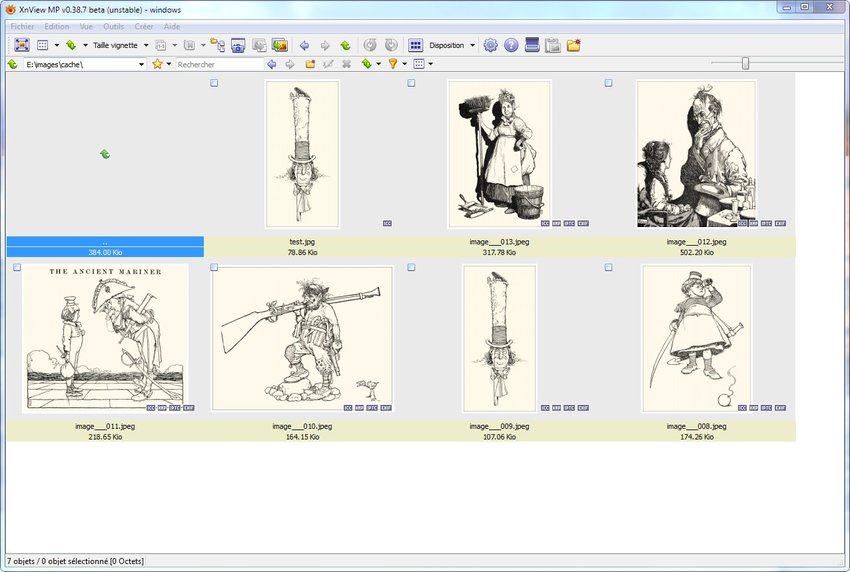Click the filter funnel icon
Screen dimensions: 850x572
(x=393, y=64)
